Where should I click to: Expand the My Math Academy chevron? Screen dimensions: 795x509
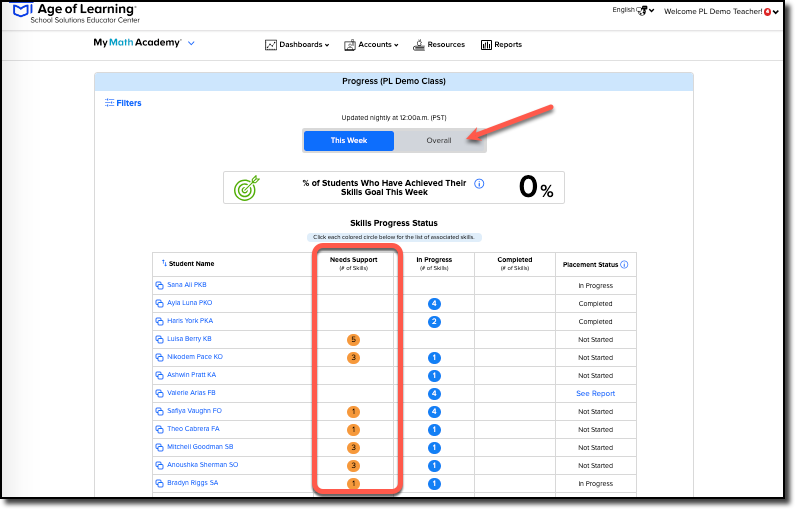tap(191, 43)
